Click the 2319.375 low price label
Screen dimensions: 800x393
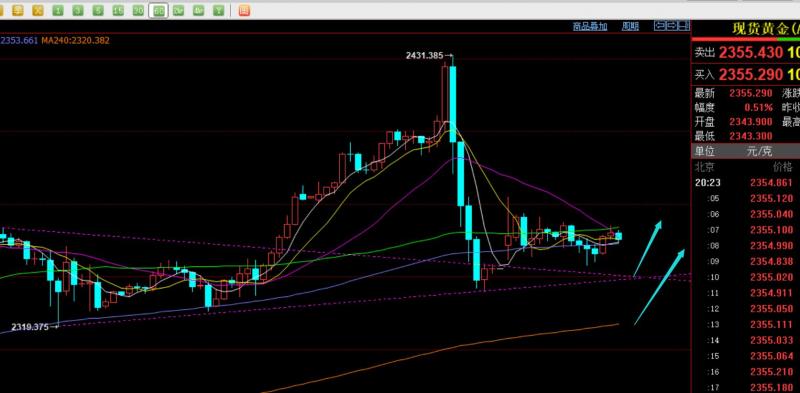(x=30, y=327)
